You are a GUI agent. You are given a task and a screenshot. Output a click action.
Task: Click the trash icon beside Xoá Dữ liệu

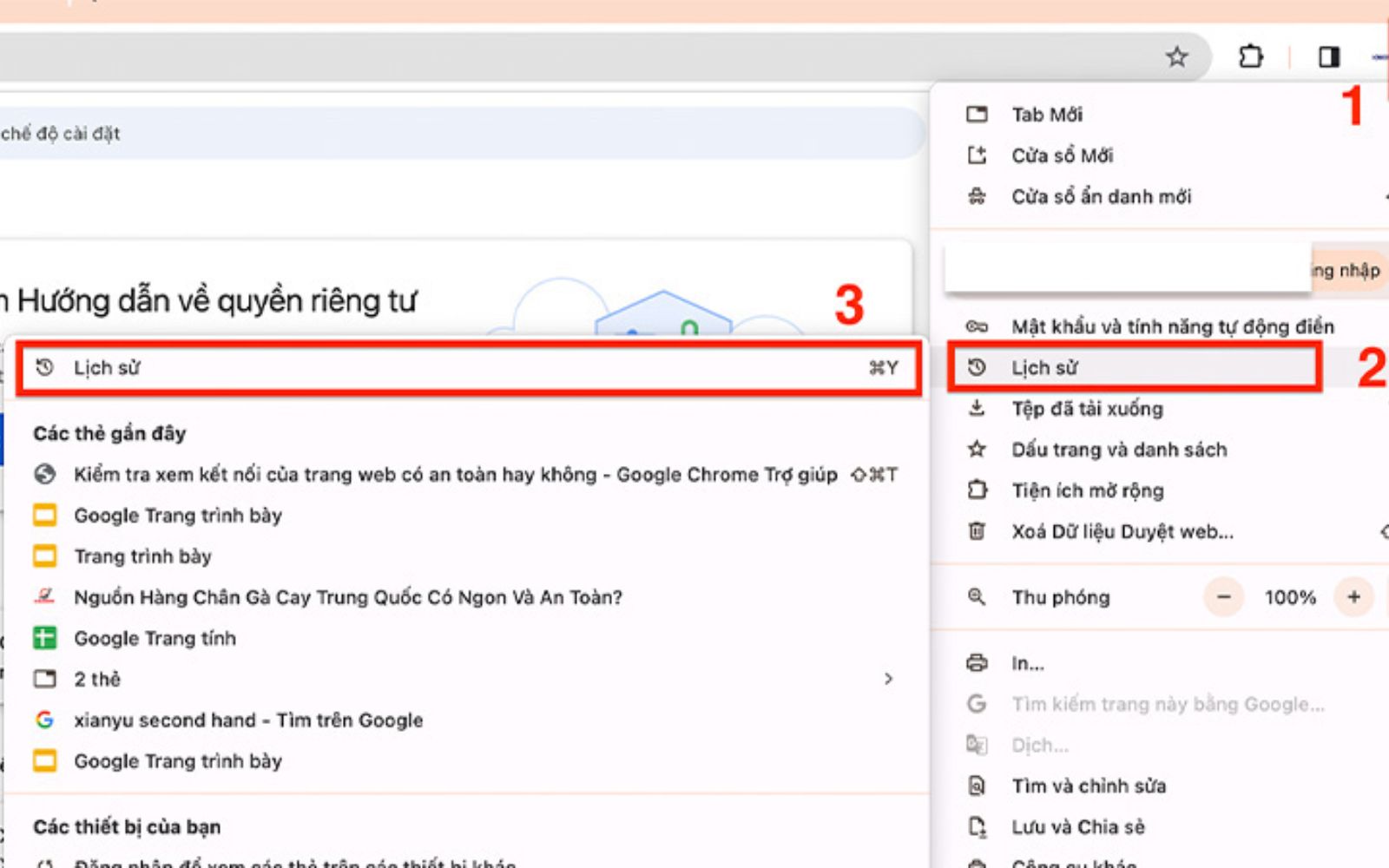[977, 530]
